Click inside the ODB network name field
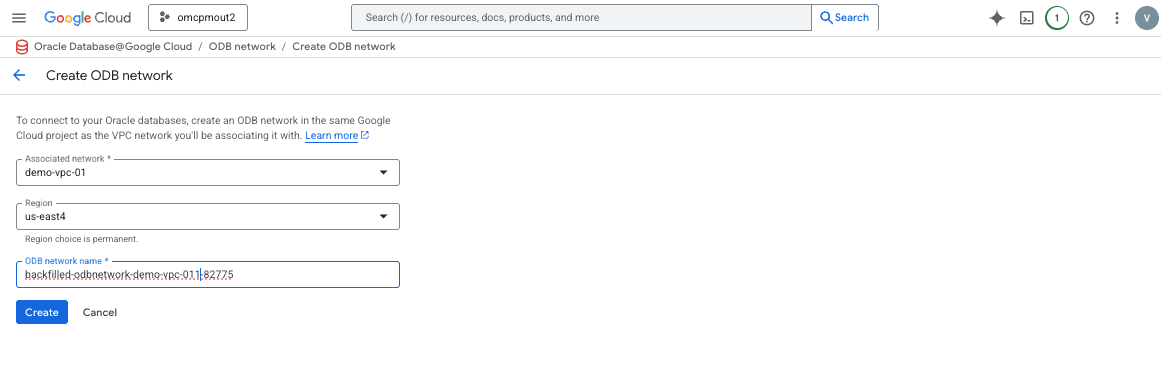Image resolution: width=1161 pixels, height=375 pixels. [x=208, y=274]
